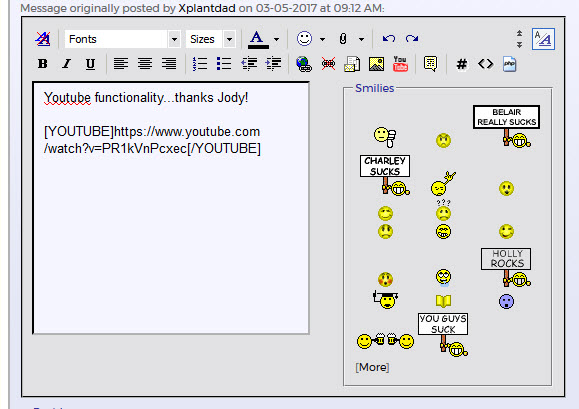This screenshot has width=579, height=409.
Task: Insert the open book smiley
Action: click(443, 301)
